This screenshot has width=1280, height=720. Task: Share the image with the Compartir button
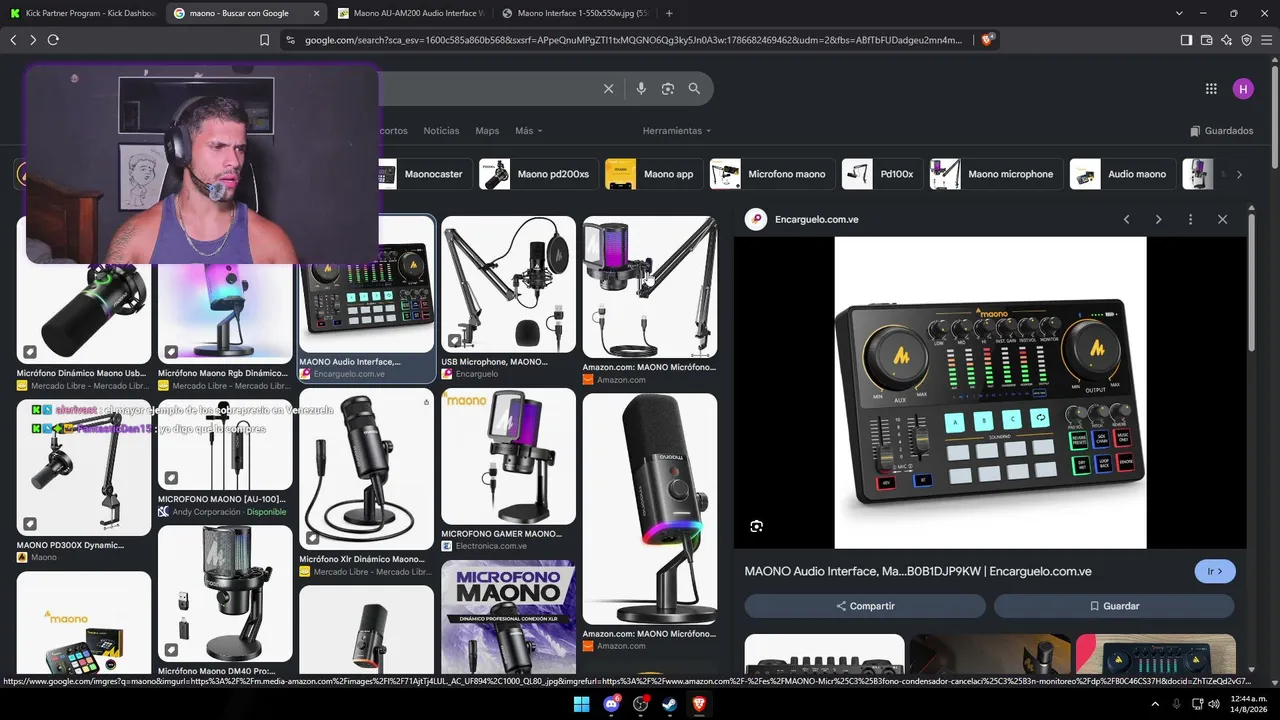[865, 606]
